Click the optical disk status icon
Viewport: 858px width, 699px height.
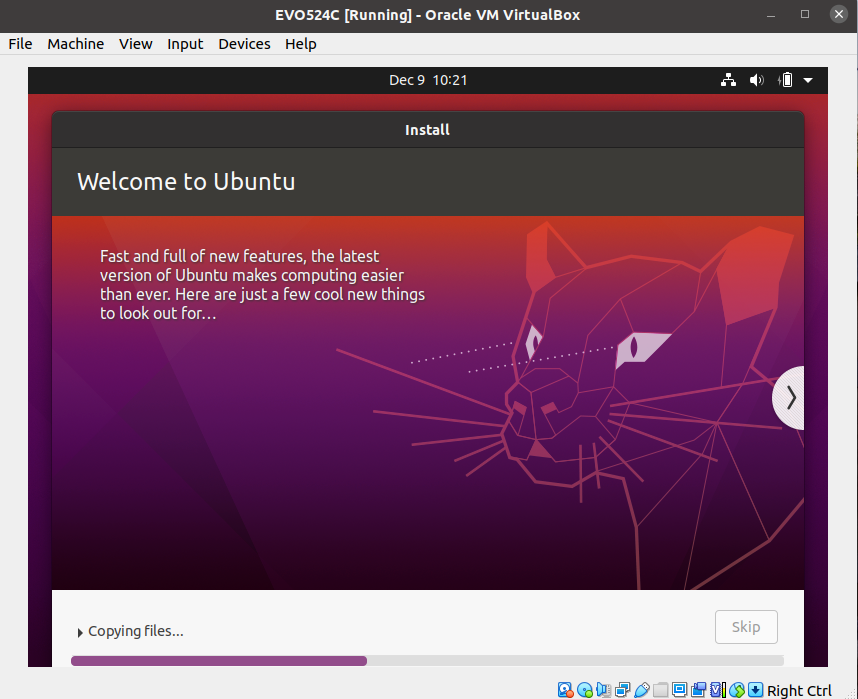pyautogui.click(x=585, y=690)
